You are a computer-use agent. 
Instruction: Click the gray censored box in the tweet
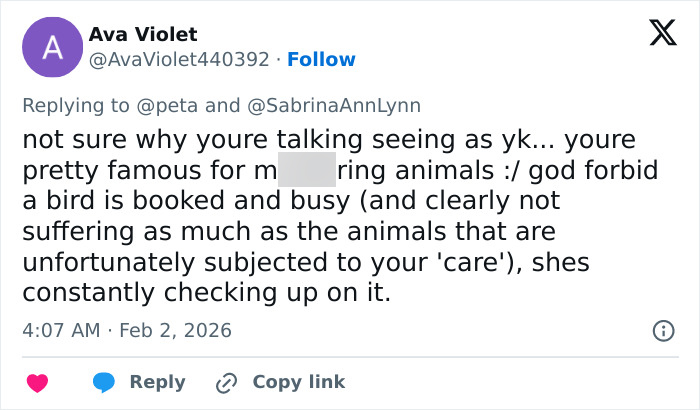[306, 170]
